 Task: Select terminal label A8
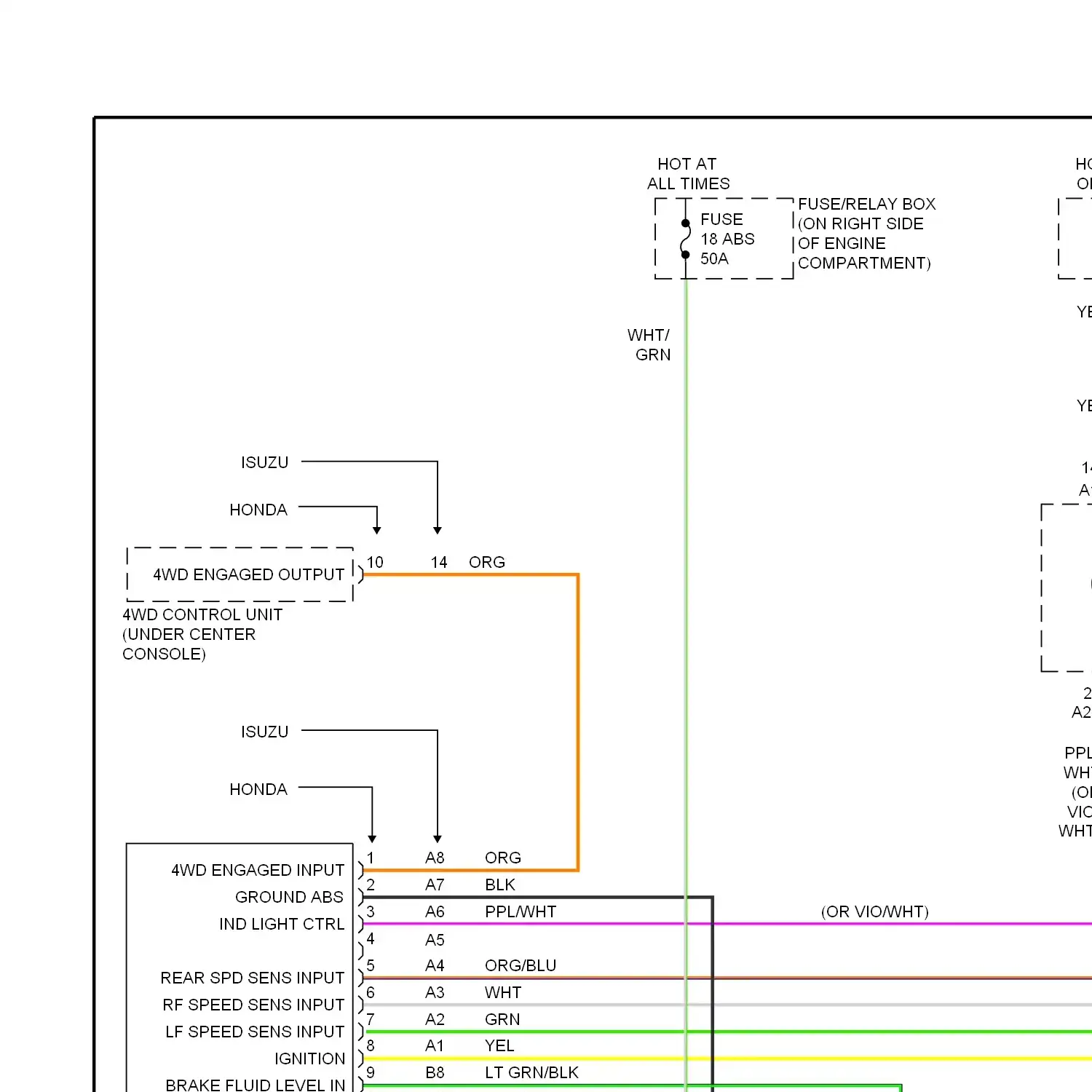coord(435,858)
